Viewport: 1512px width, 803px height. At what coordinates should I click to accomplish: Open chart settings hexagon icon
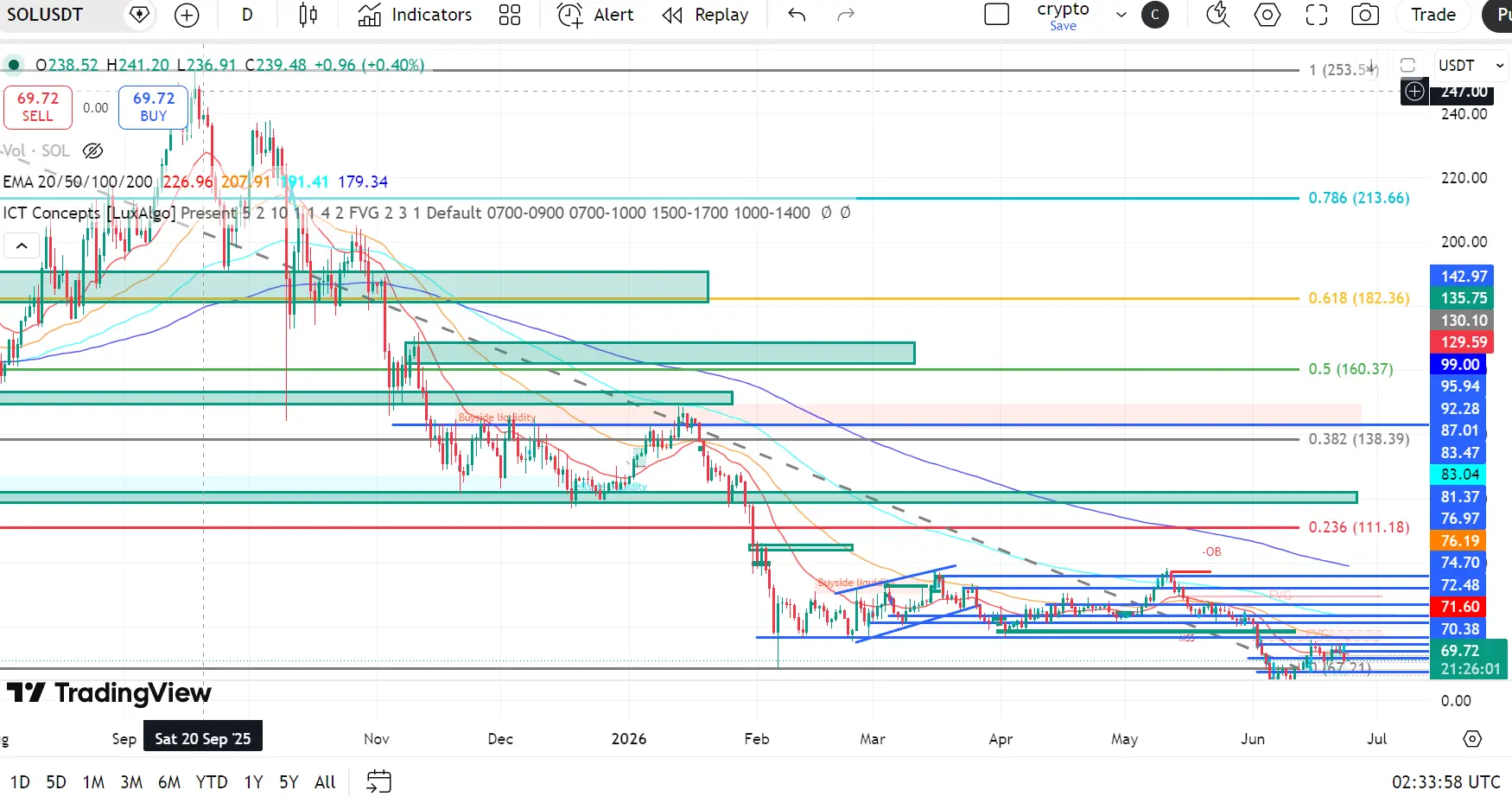[1267, 15]
